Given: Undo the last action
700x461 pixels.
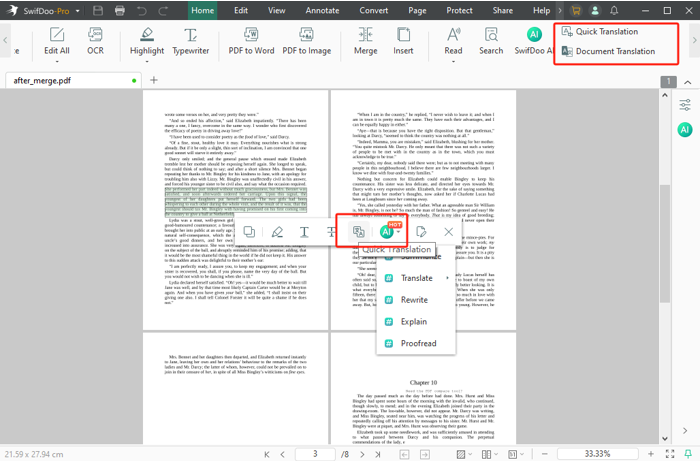Looking at the screenshot, I should coord(142,10).
